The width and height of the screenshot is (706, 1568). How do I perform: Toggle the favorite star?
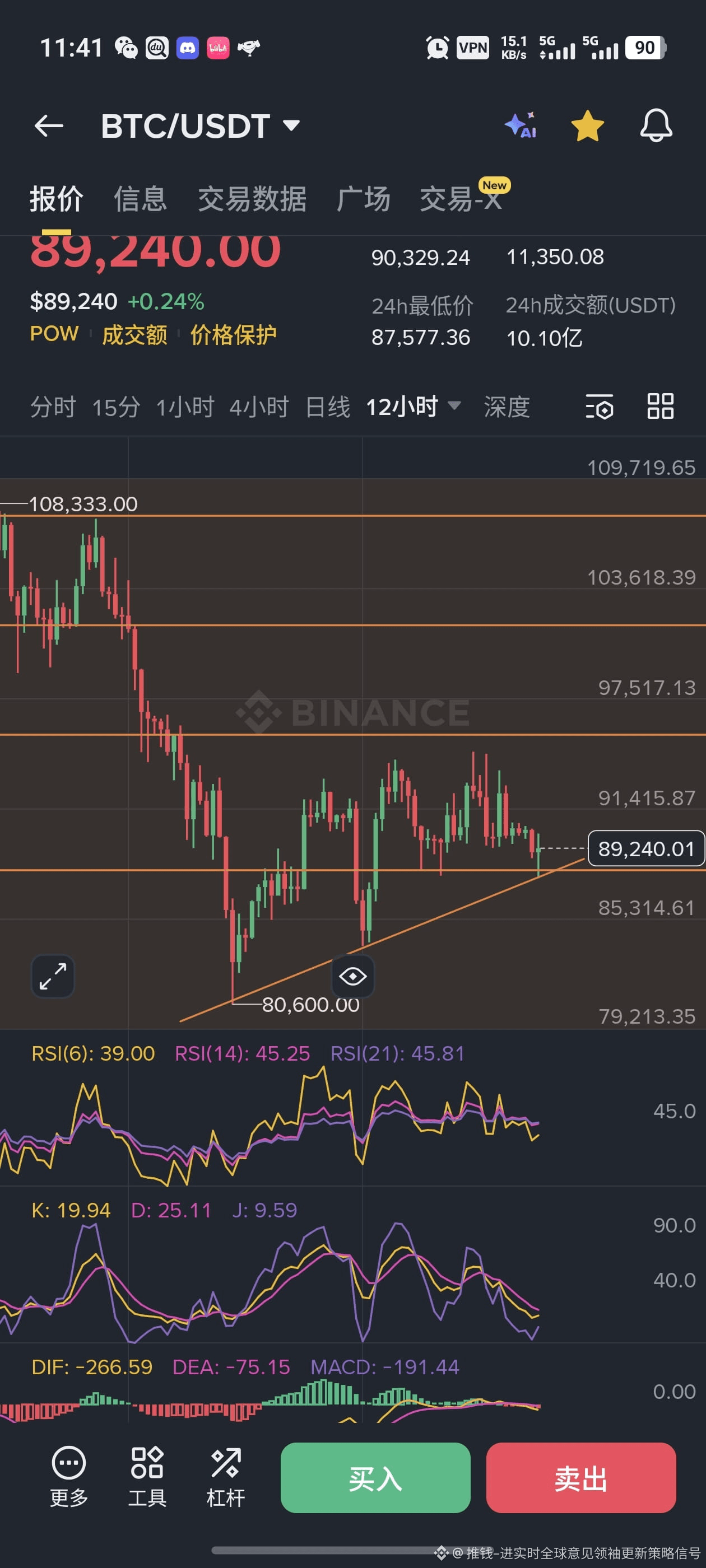pos(587,126)
